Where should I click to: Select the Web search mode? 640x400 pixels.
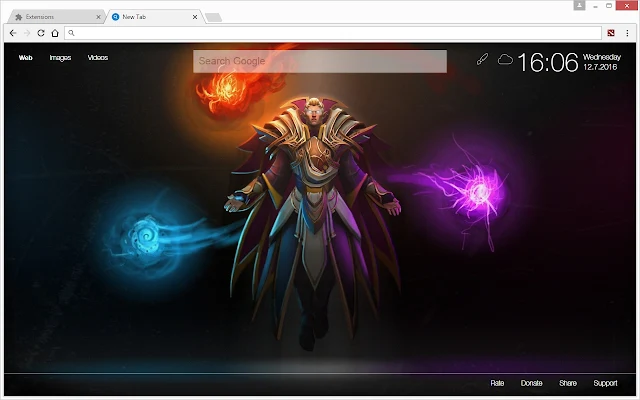pos(25,58)
